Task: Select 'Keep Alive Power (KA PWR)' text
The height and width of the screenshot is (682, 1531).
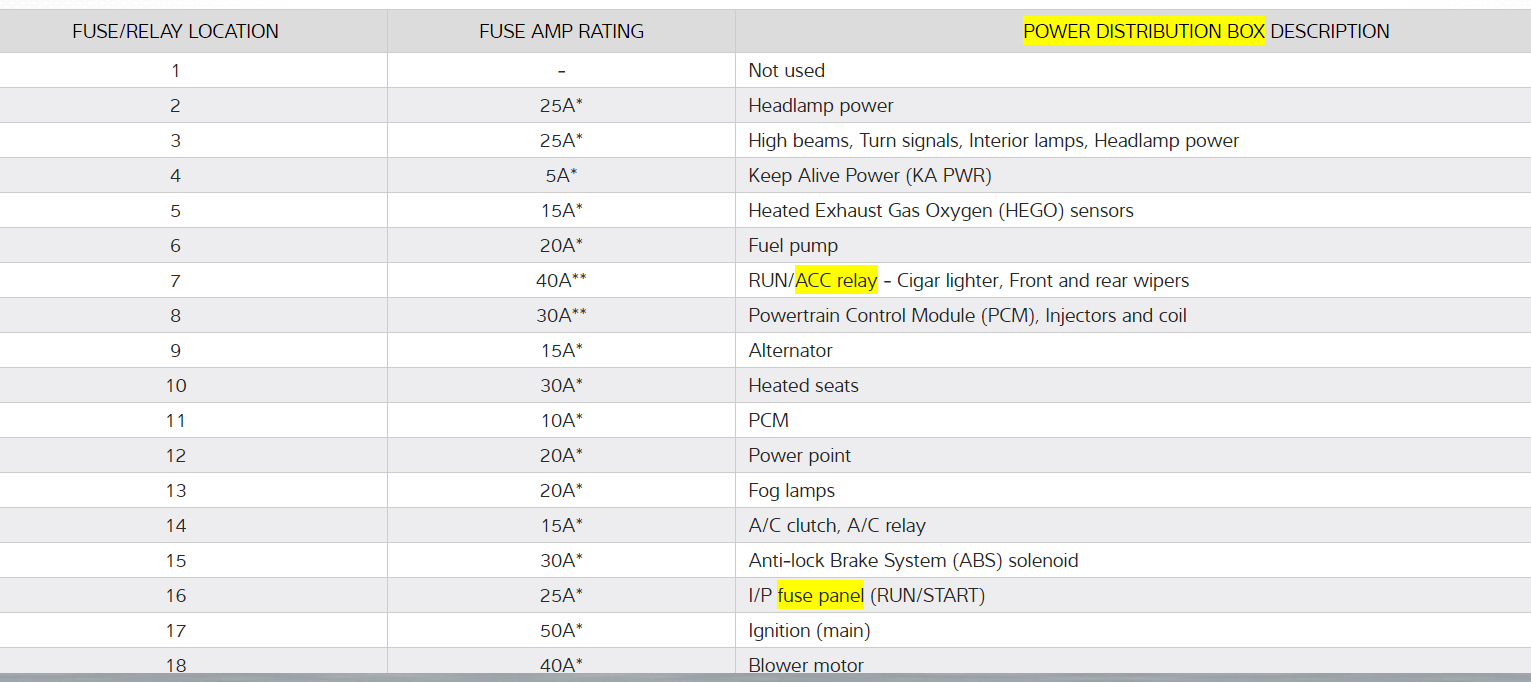Action: [870, 176]
